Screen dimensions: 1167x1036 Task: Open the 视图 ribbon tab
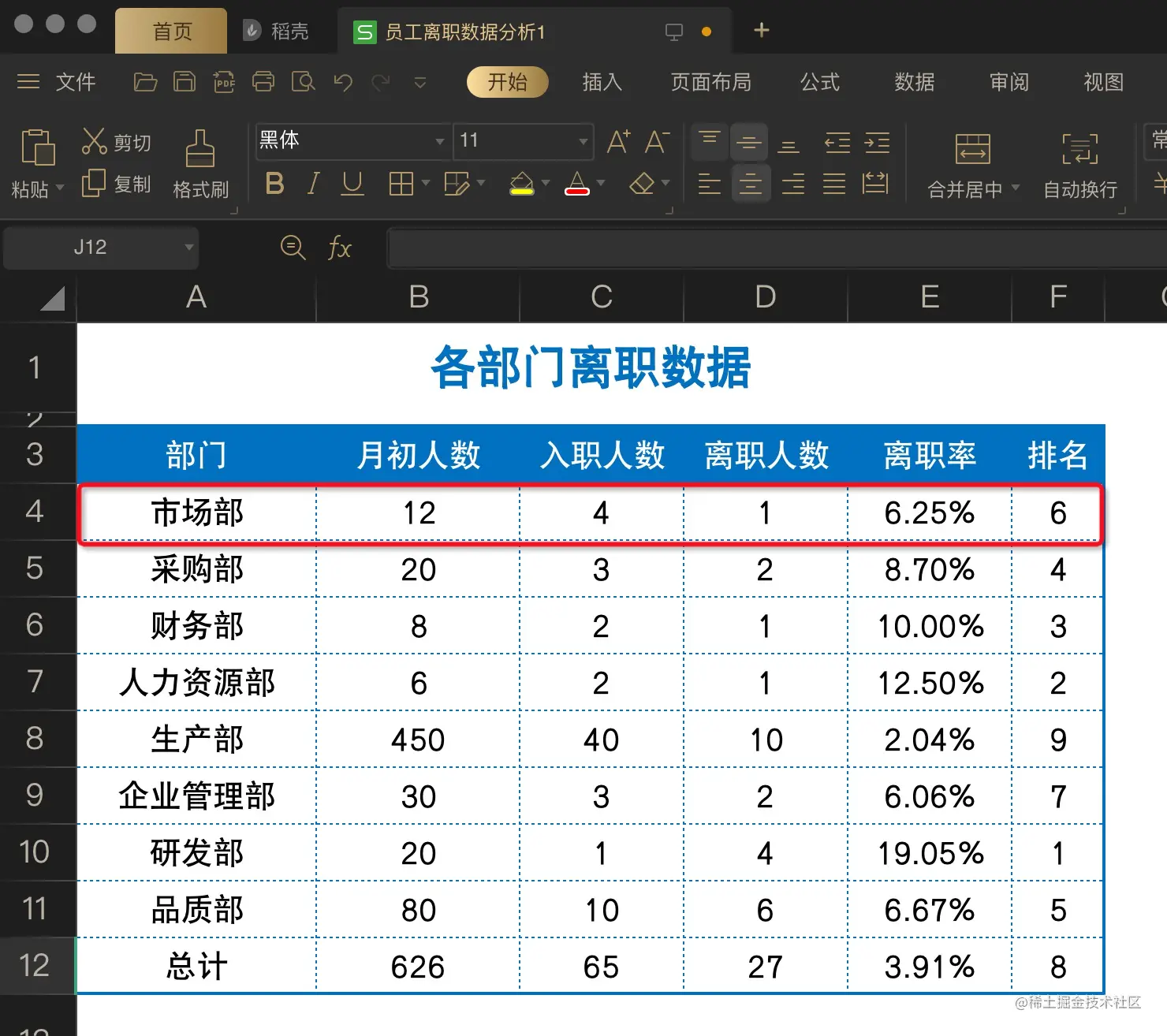pyautogui.click(x=1103, y=82)
